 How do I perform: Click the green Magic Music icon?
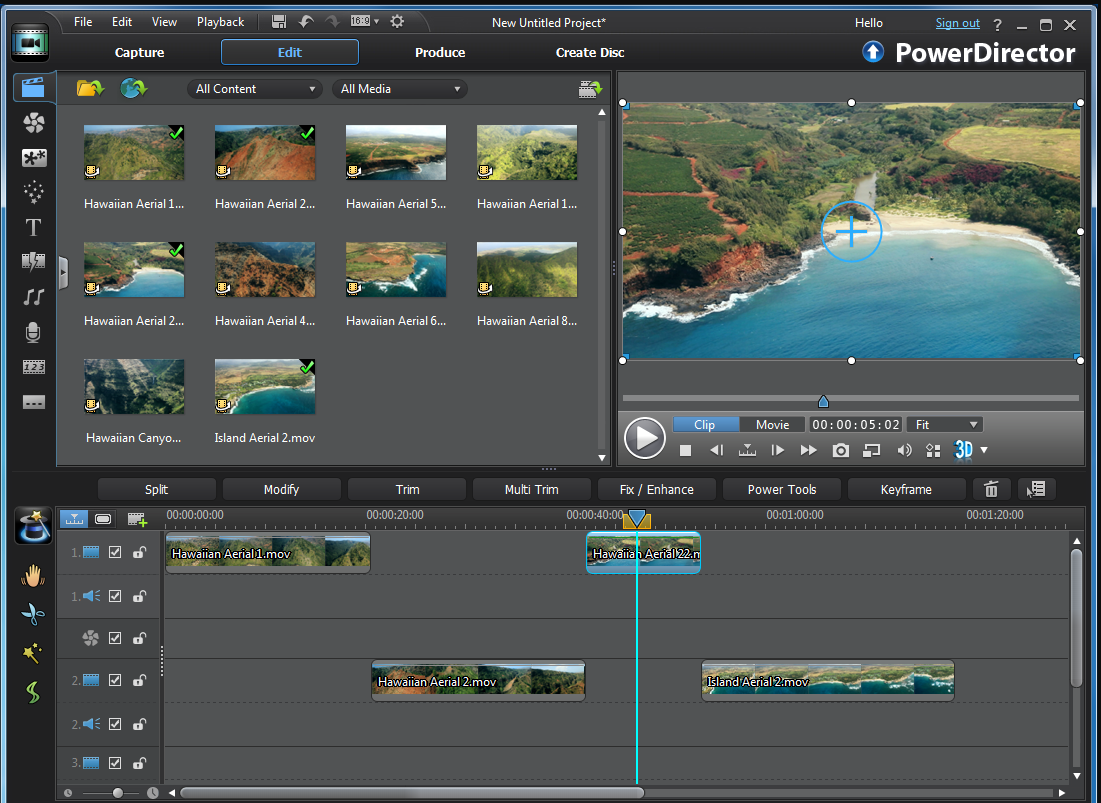33,693
